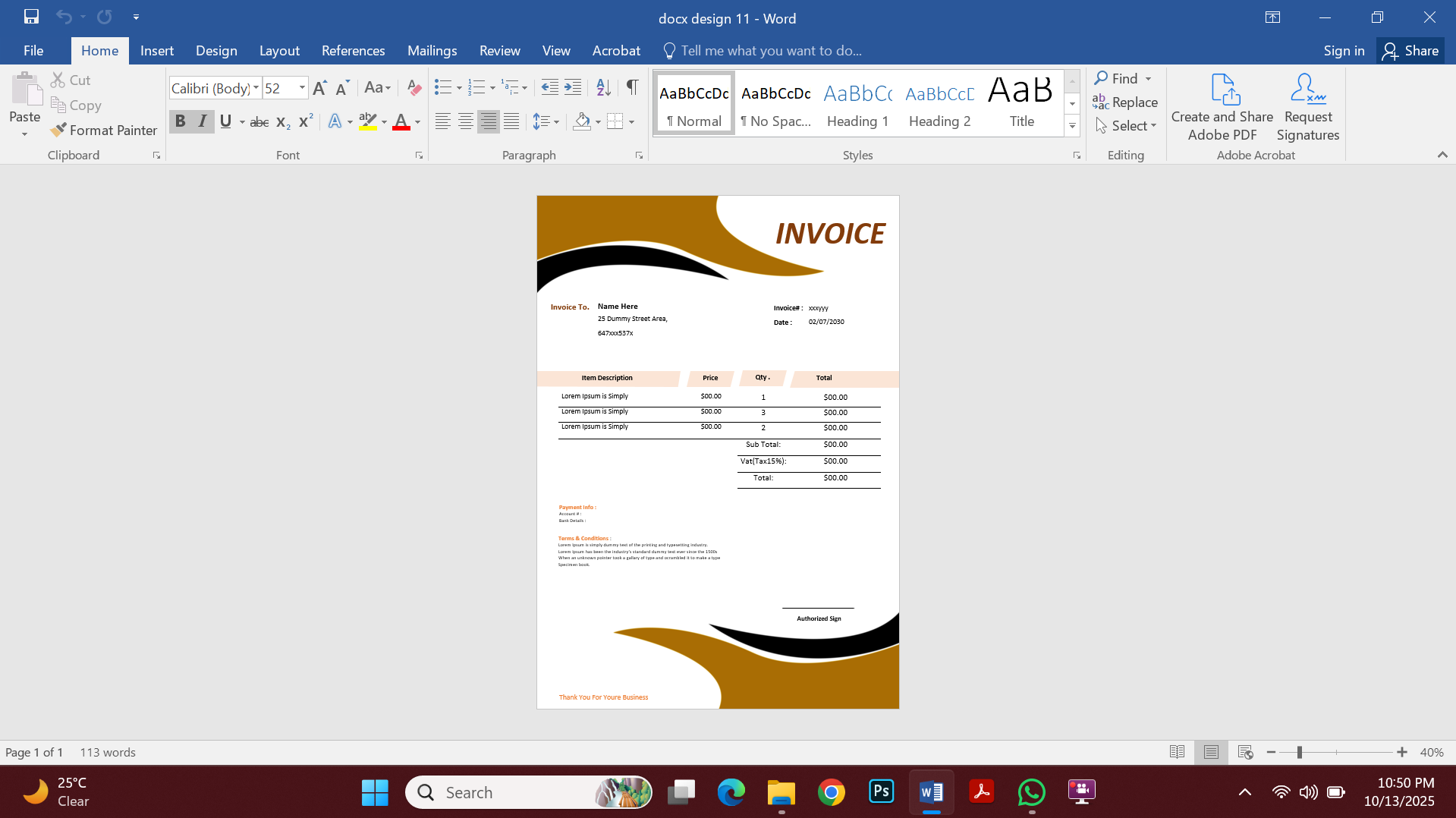Viewport: 1456px width, 818px height.
Task: Open the Design ribbon tab
Action: (x=216, y=50)
